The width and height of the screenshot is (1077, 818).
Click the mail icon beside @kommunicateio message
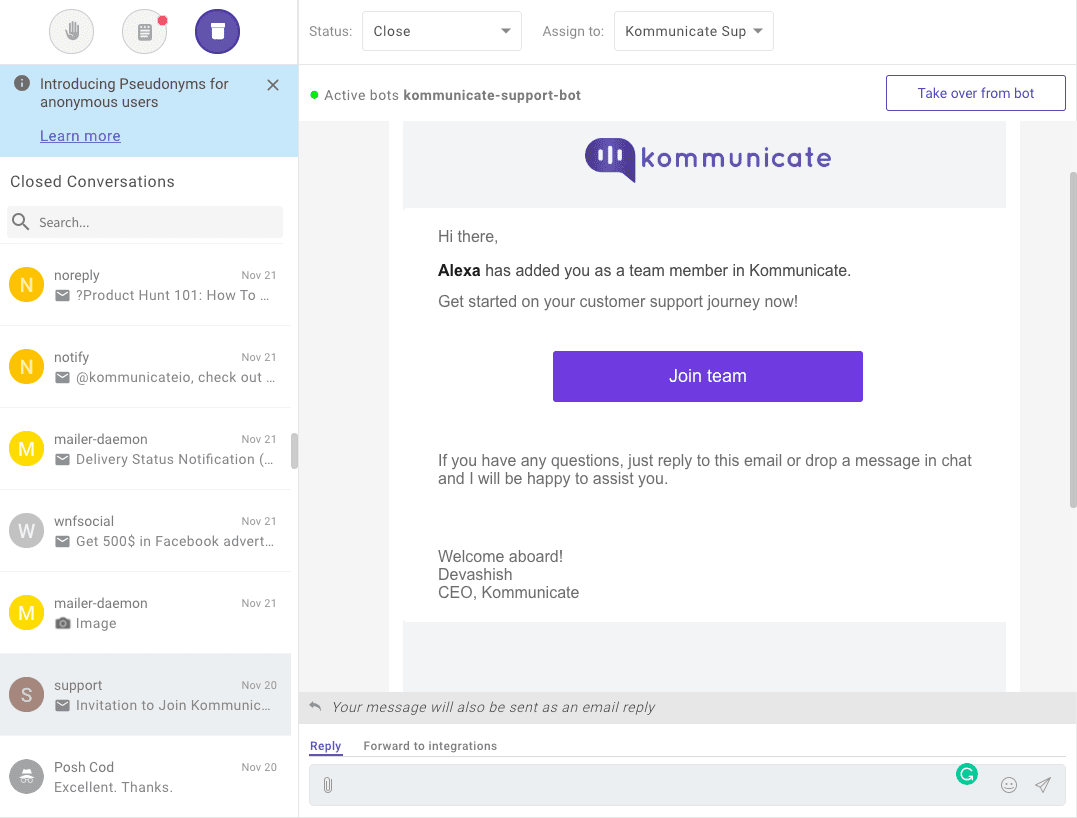[63, 378]
